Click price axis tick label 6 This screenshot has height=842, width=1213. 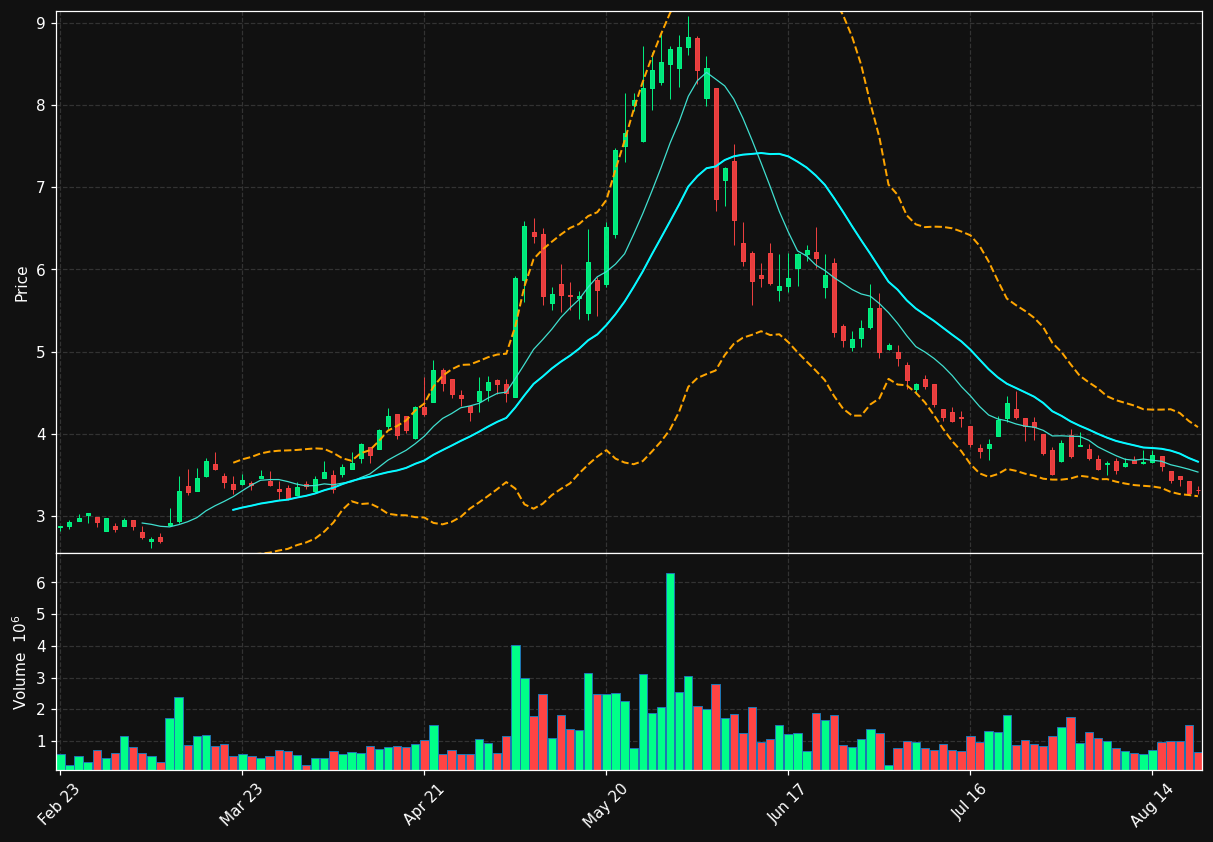(42, 270)
